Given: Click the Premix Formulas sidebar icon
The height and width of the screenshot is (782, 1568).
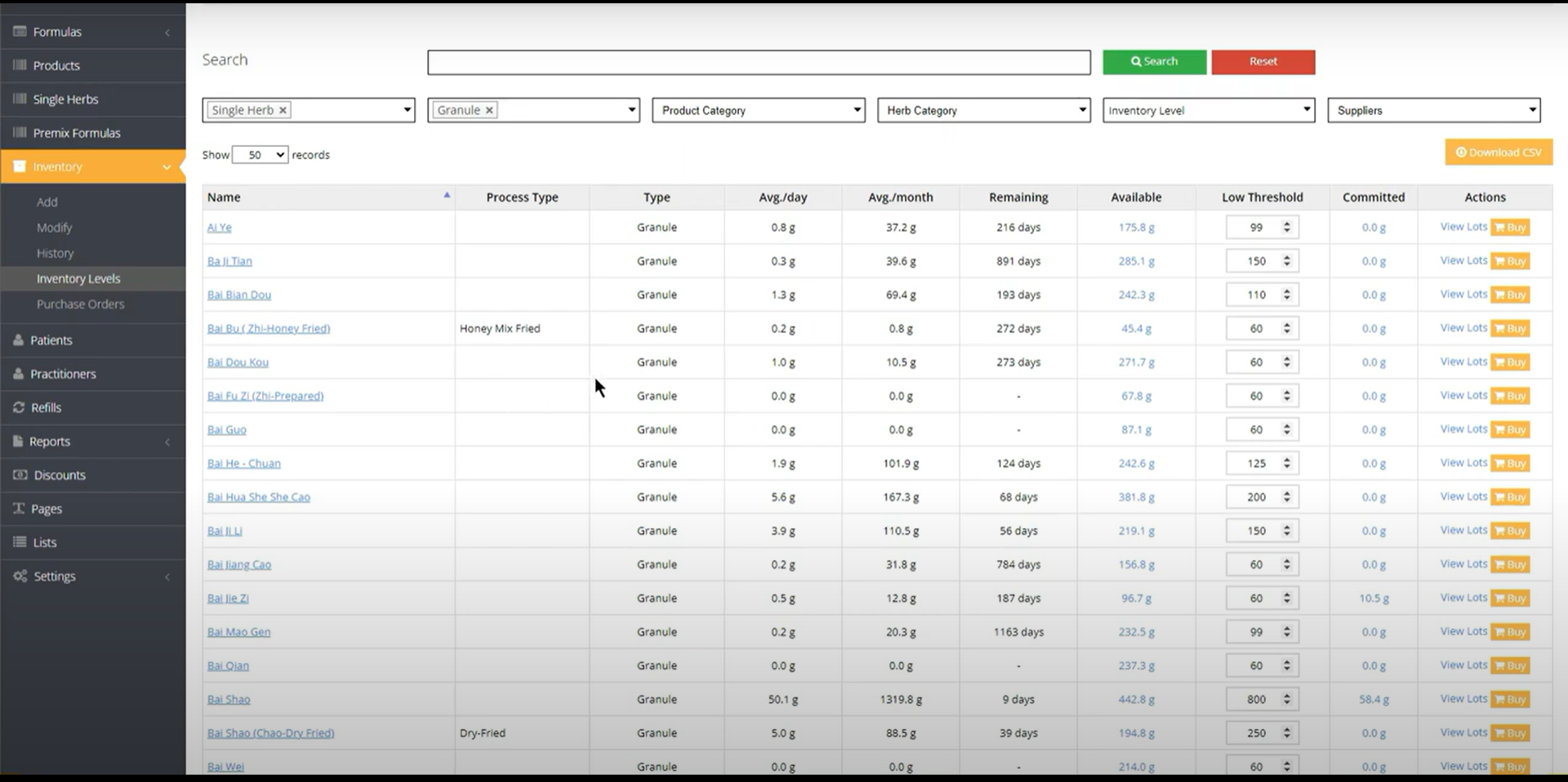Looking at the screenshot, I should click(x=20, y=132).
